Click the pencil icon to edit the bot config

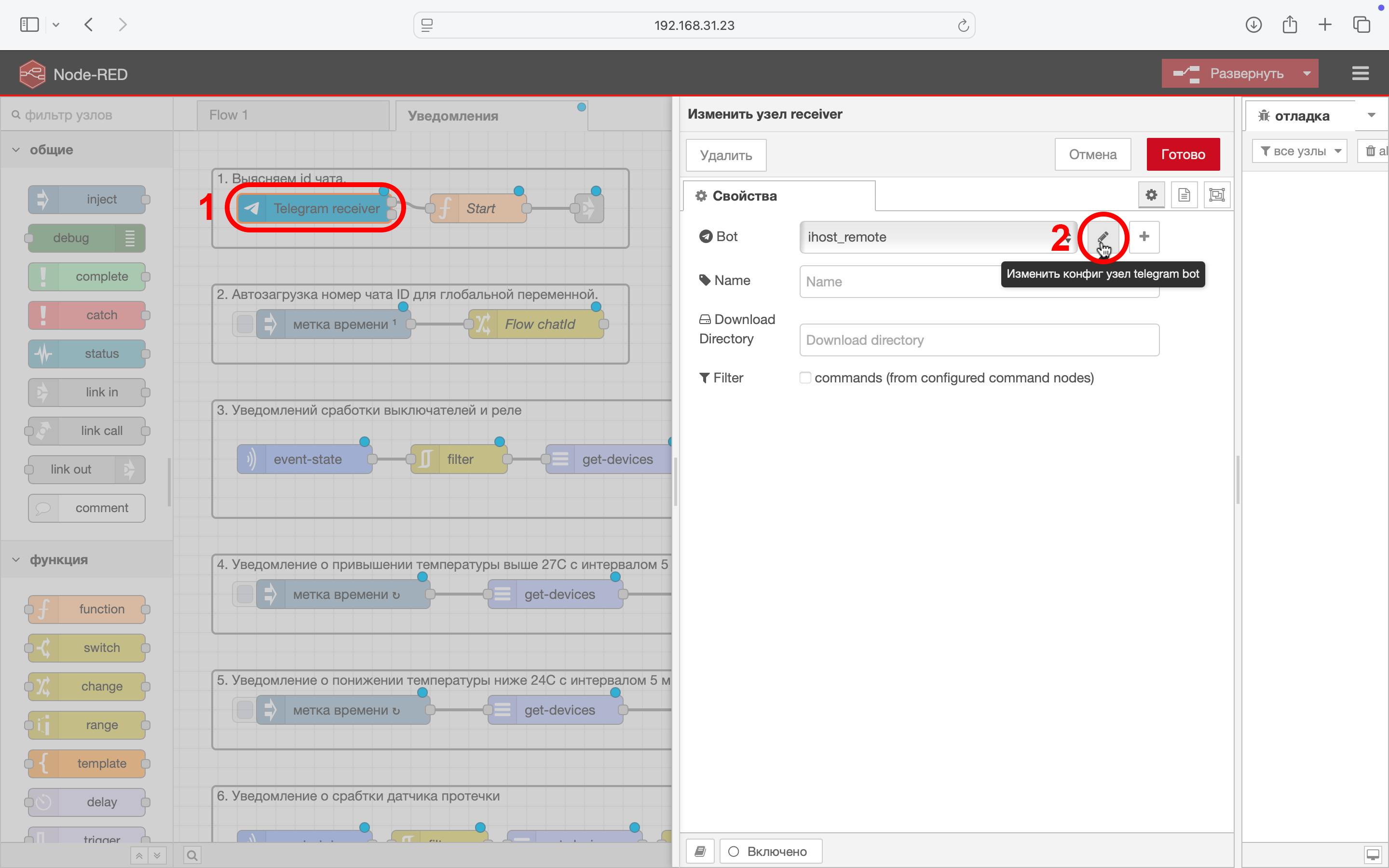click(x=1102, y=237)
